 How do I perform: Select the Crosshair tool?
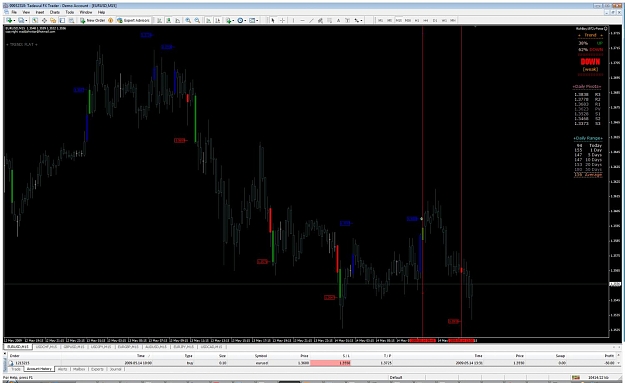283,20
